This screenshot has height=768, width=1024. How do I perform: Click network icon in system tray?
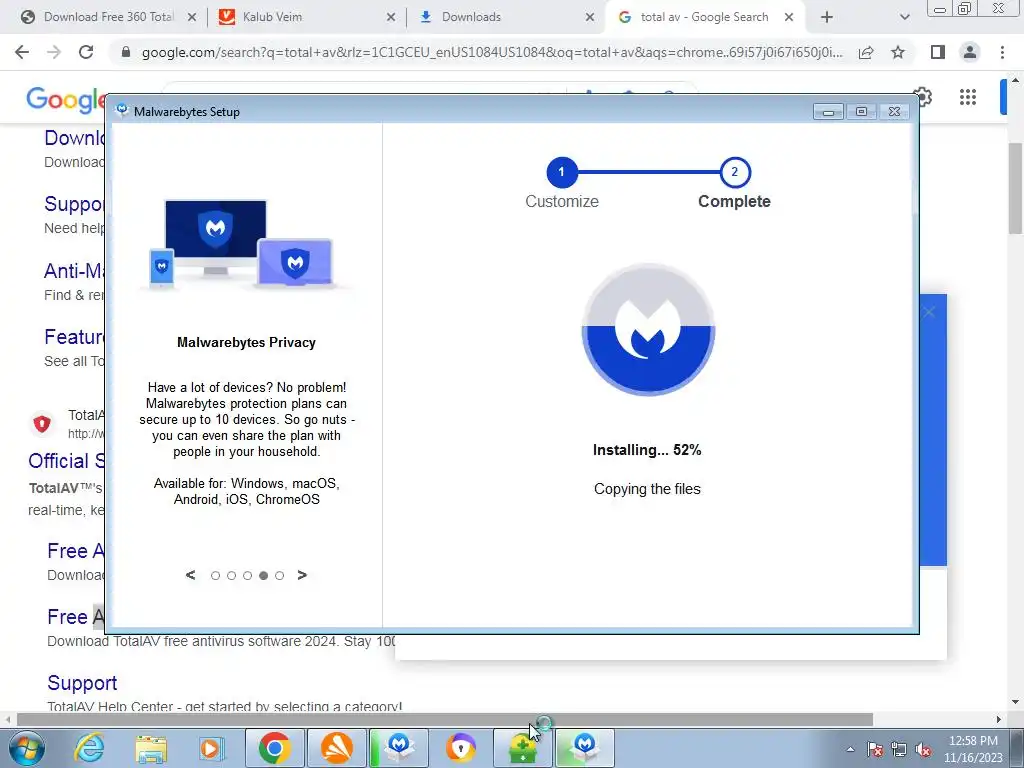click(899, 750)
